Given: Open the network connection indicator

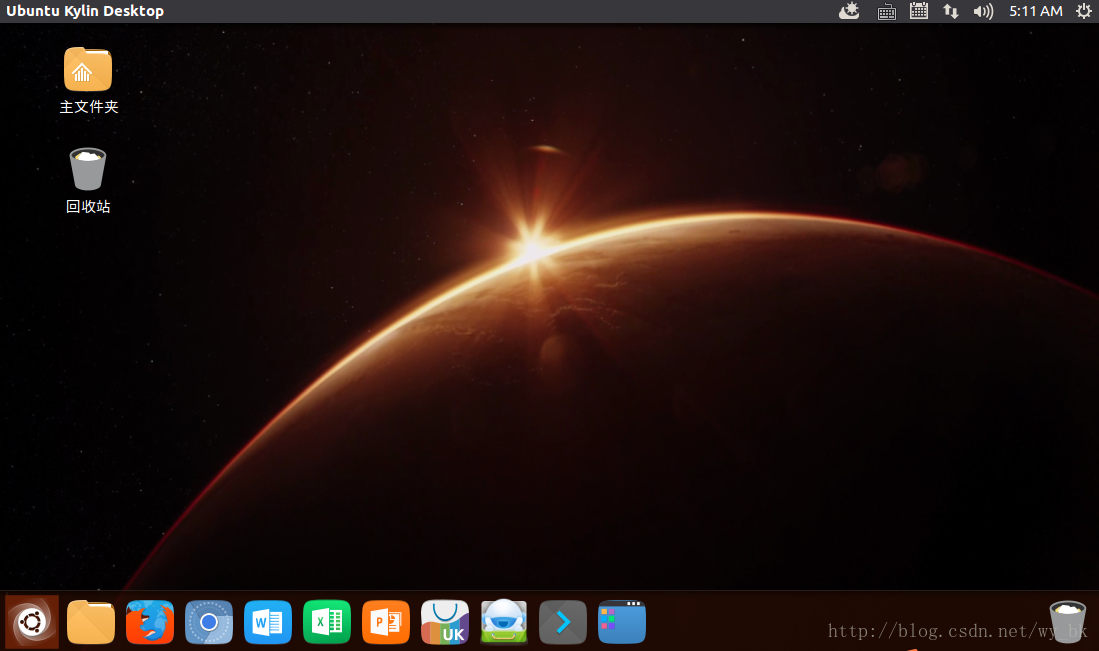Looking at the screenshot, I should click(x=950, y=11).
